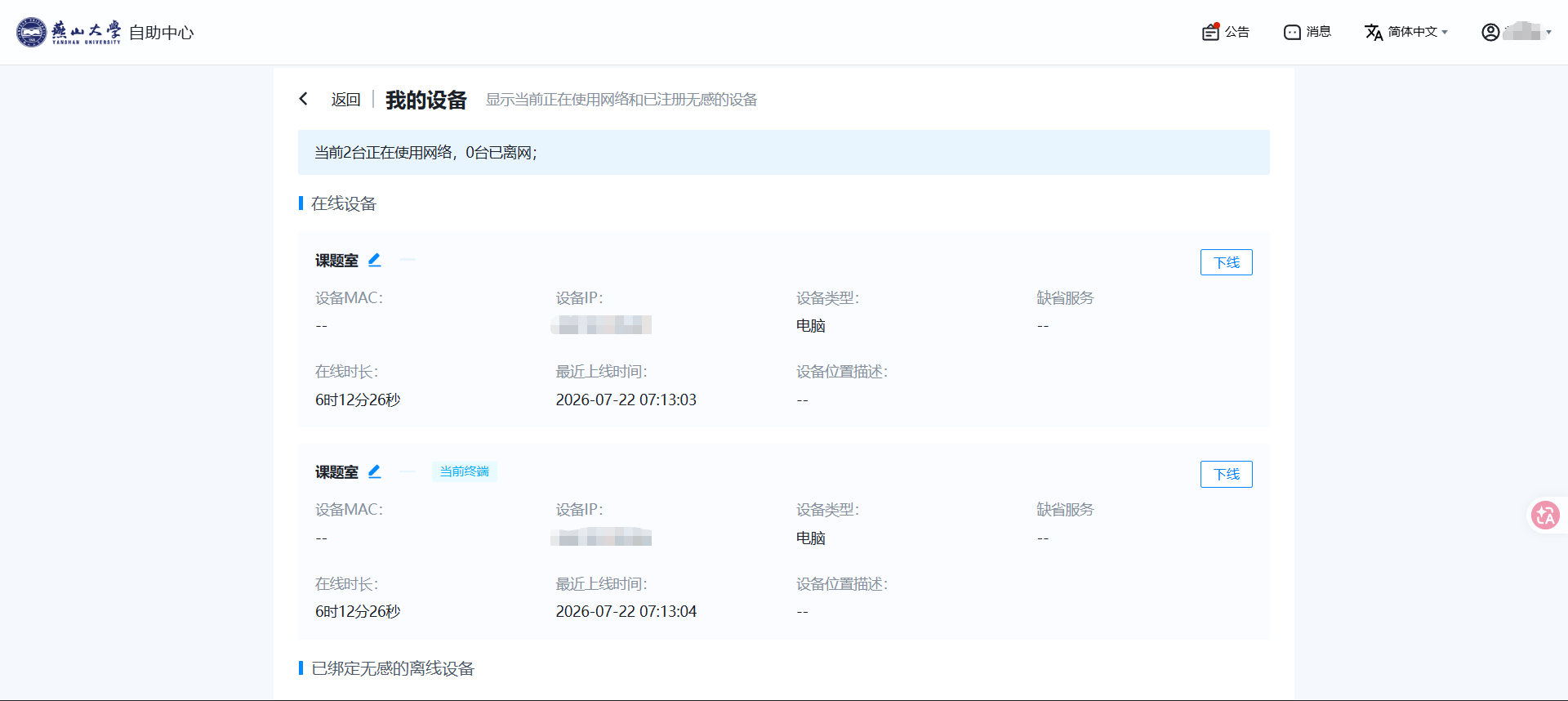Image resolution: width=1568 pixels, height=701 pixels.
Task: Click the back chevron arrow
Action: (304, 99)
